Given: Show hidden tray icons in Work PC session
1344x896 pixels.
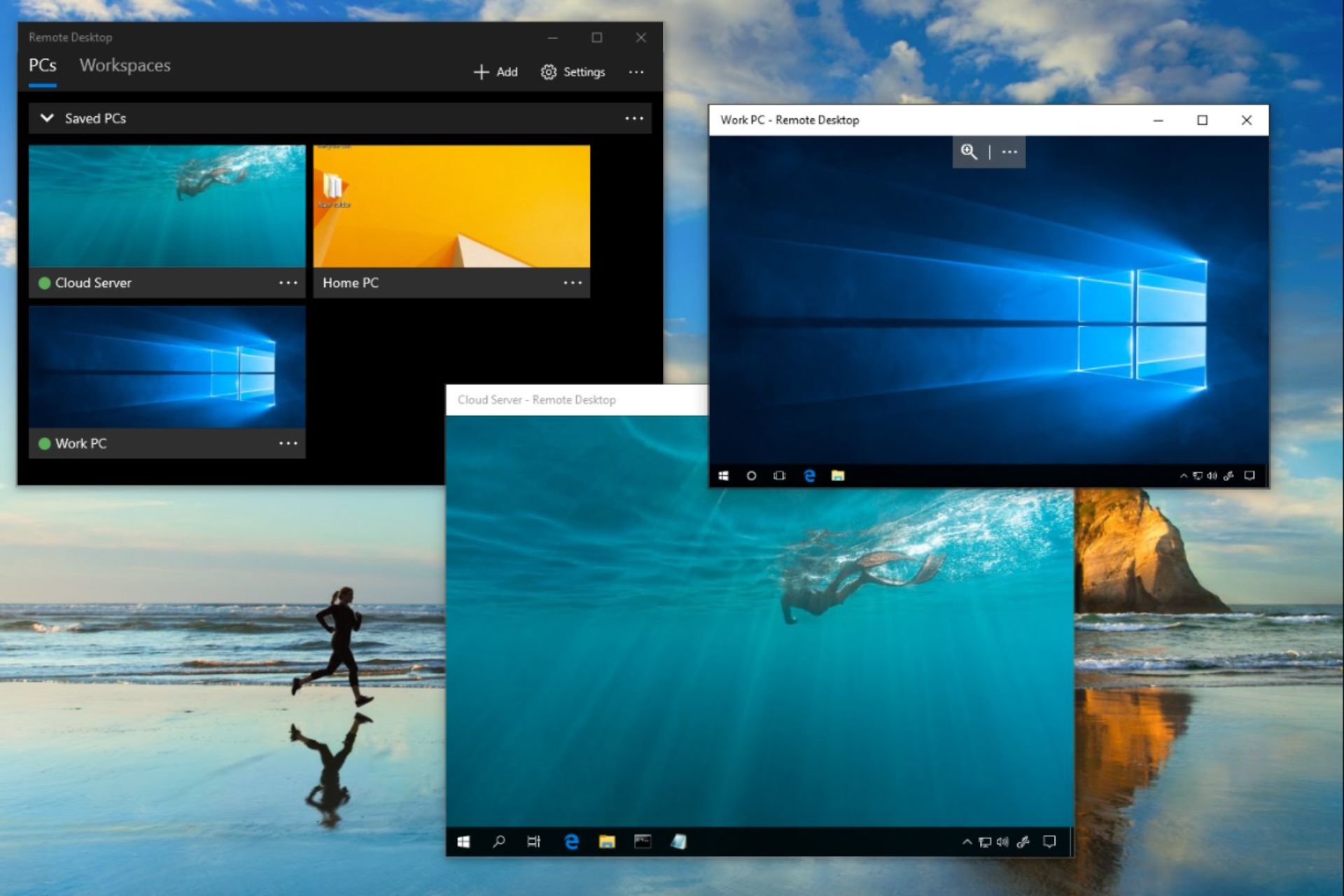Looking at the screenshot, I should point(1184,476).
